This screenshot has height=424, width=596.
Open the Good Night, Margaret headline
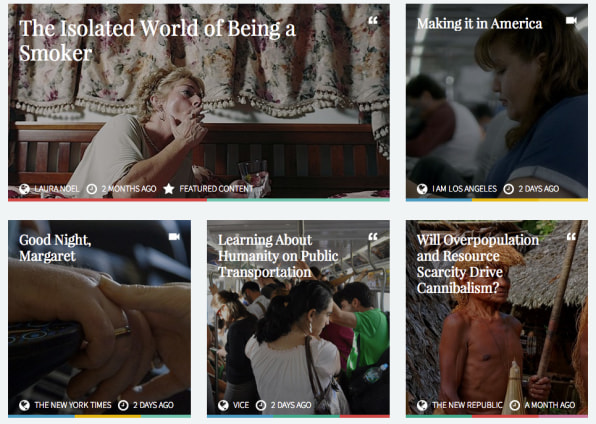55,248
